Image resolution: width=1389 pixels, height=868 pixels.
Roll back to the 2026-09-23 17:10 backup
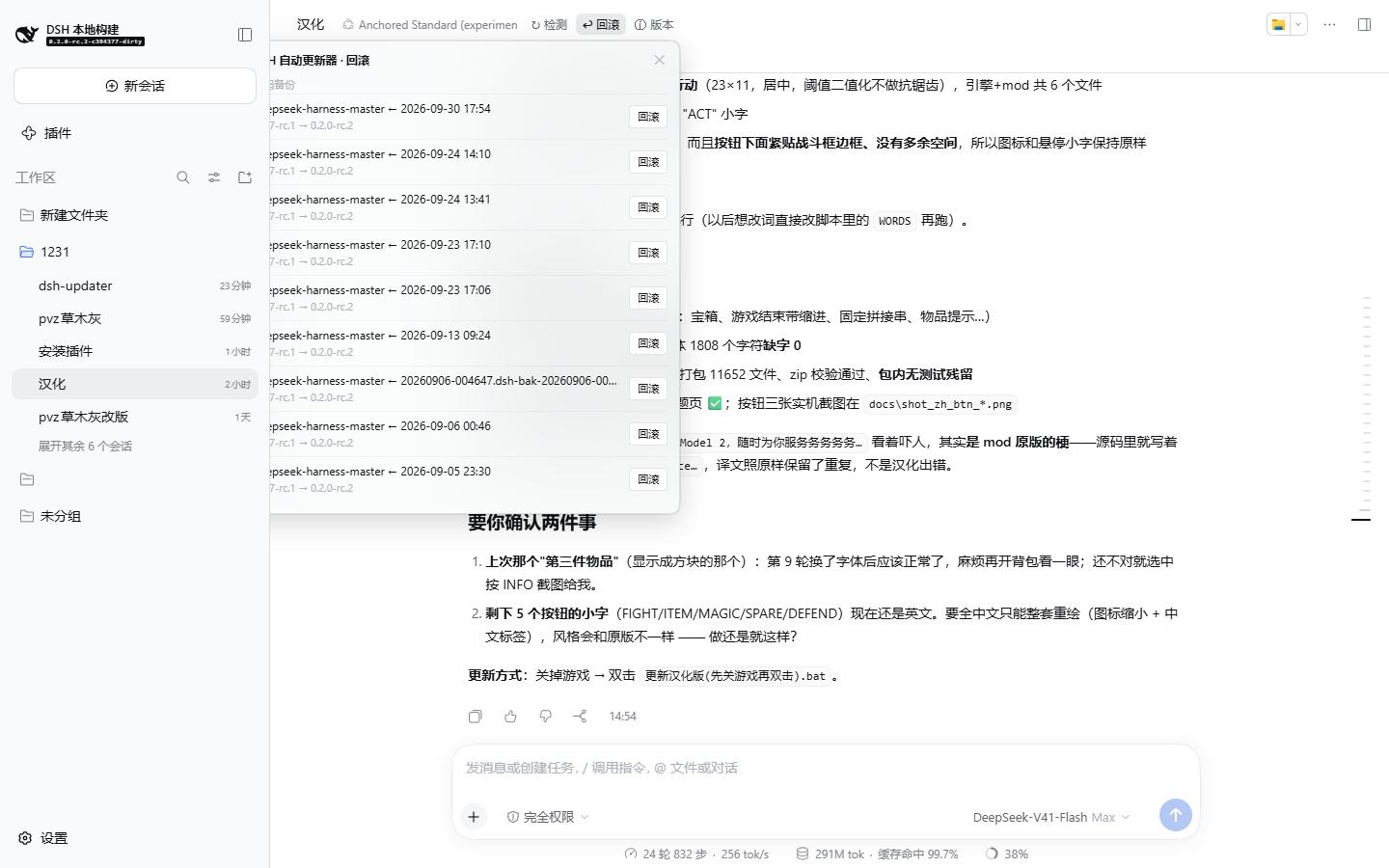coord(648,253)
